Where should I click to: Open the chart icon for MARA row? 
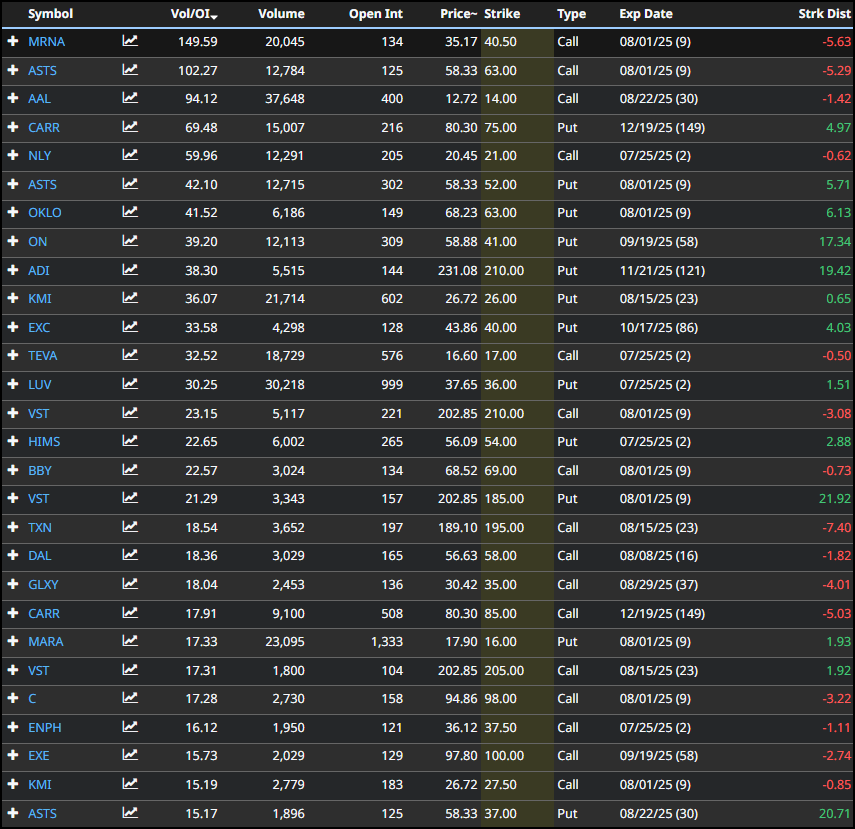click(130, 641)
